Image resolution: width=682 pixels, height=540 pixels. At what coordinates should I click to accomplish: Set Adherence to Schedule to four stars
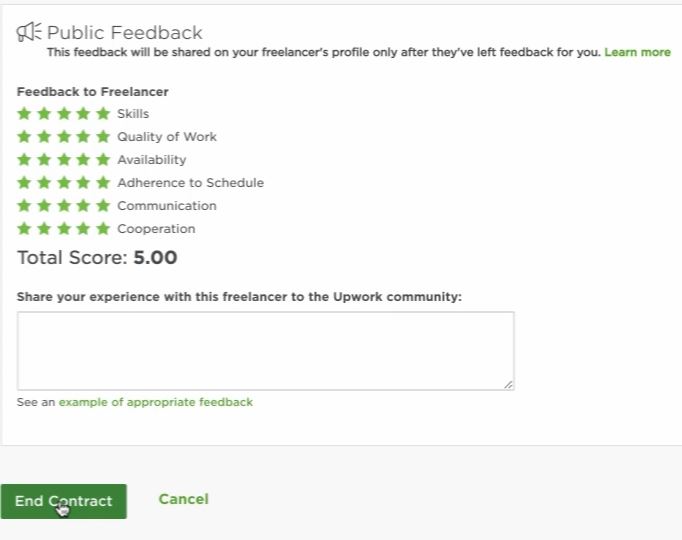coord(83,183)
